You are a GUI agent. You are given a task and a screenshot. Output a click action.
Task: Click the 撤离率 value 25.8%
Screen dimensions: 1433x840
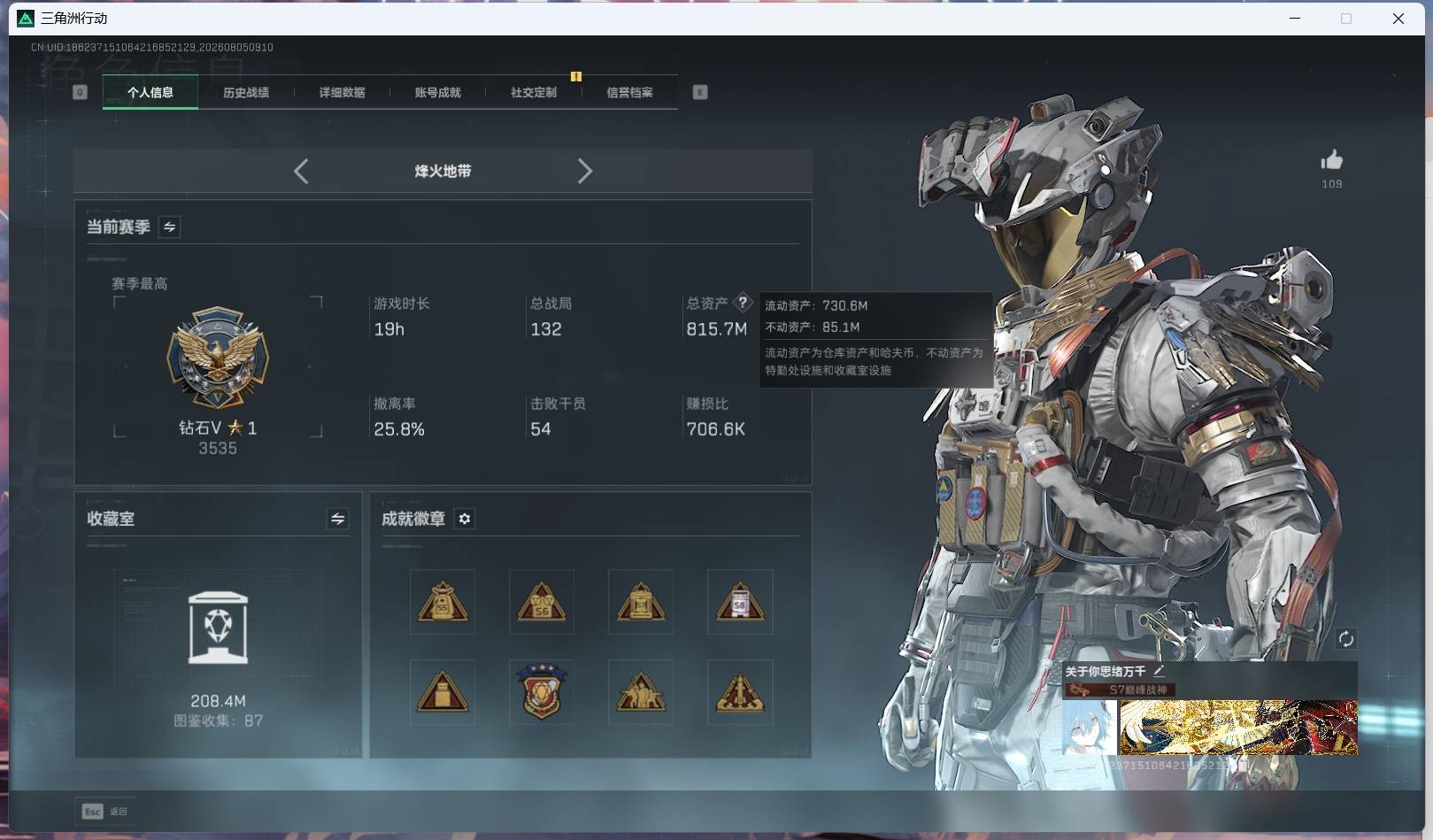click(399, 429)
